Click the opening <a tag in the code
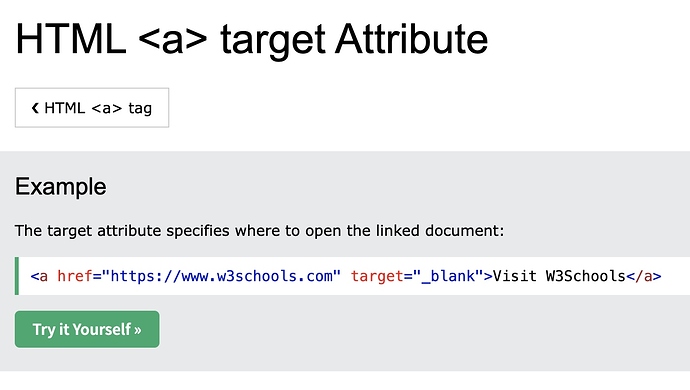 (x=39, y=276)
